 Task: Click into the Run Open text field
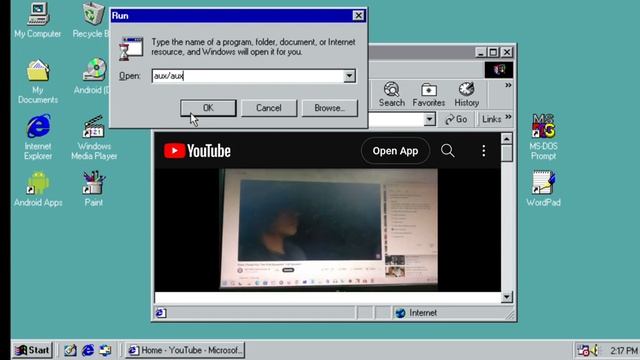248,76
